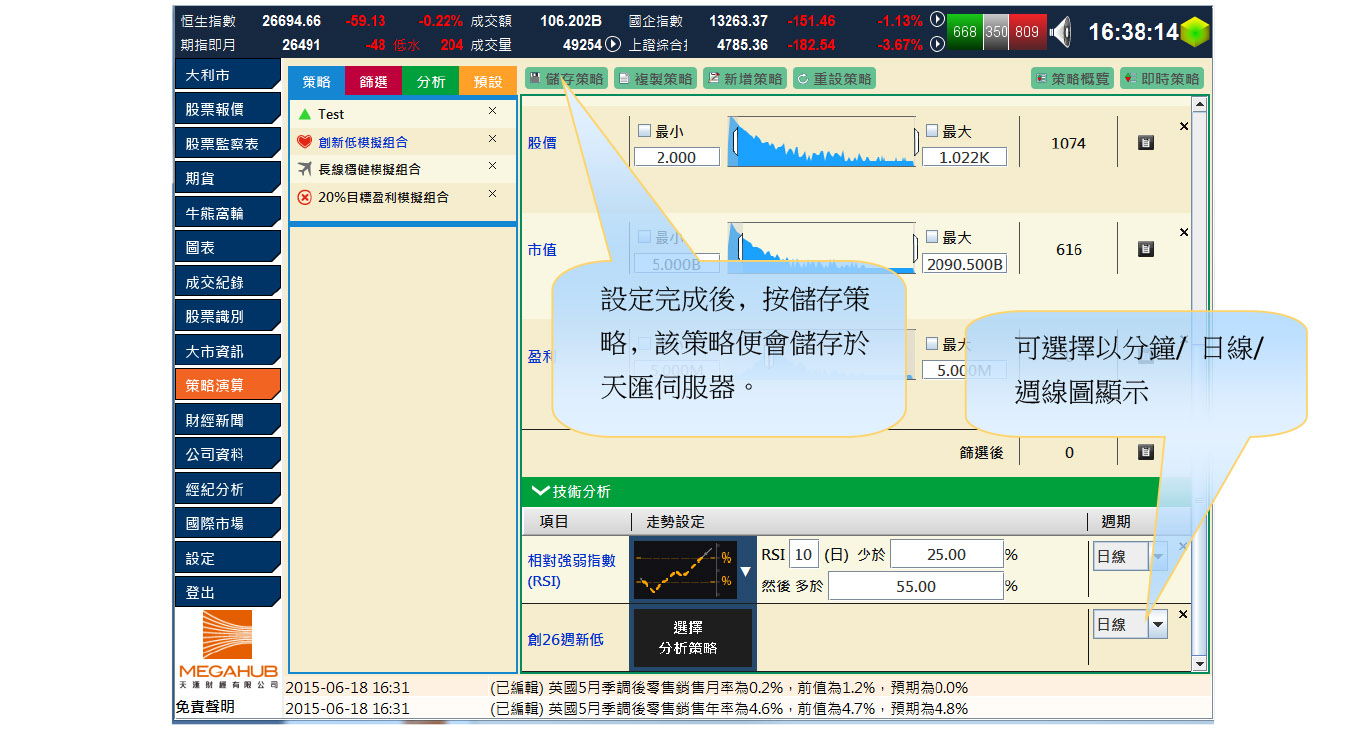Open 財經新聞 in the sidebar
The height and width of the screenshot is (736, 1358).
(x=227, y=420)
